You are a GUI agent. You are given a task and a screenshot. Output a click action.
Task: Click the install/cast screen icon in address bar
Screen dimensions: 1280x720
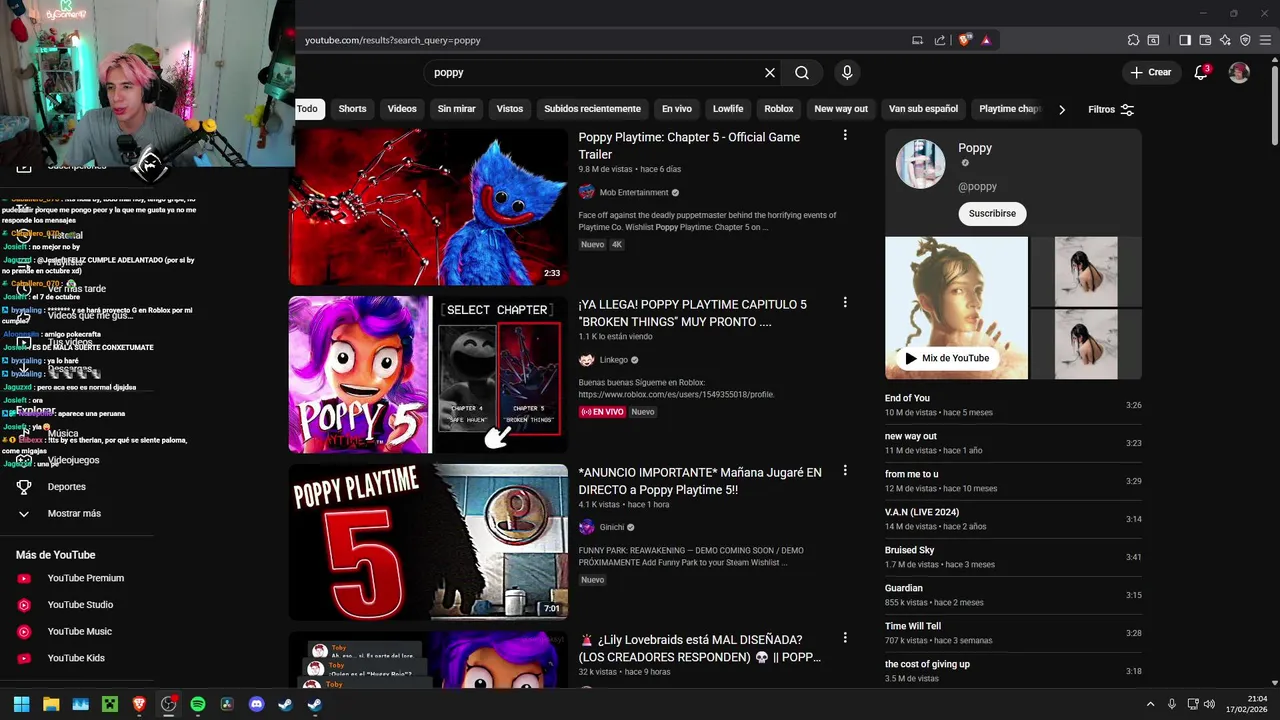point(917,40)
